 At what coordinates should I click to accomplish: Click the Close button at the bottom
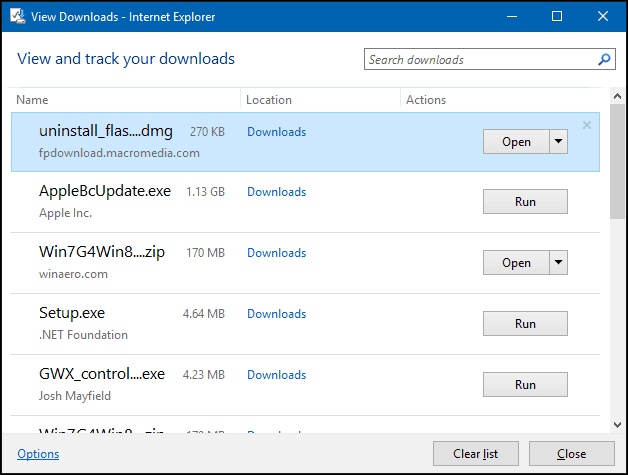[x=572, y=453]
